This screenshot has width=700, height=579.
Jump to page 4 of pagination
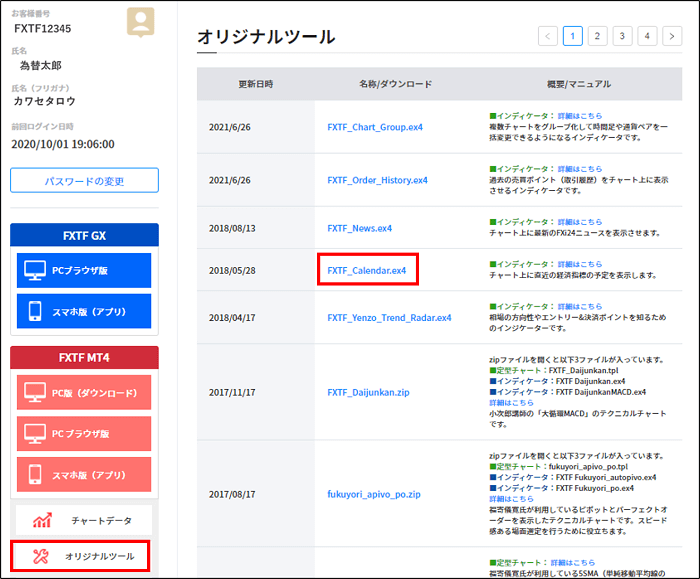pyautogui.click(x=647, y=36)
